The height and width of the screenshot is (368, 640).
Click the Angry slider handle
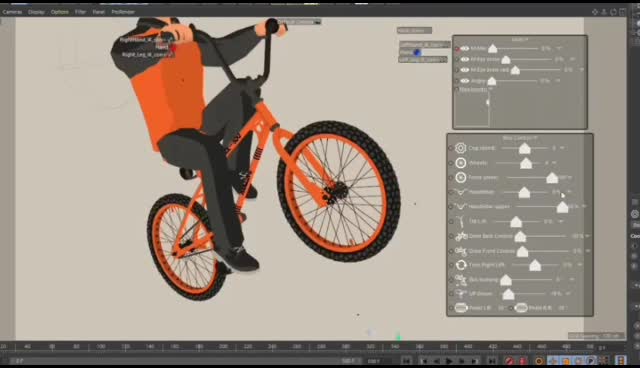click(x=492, y=81)
